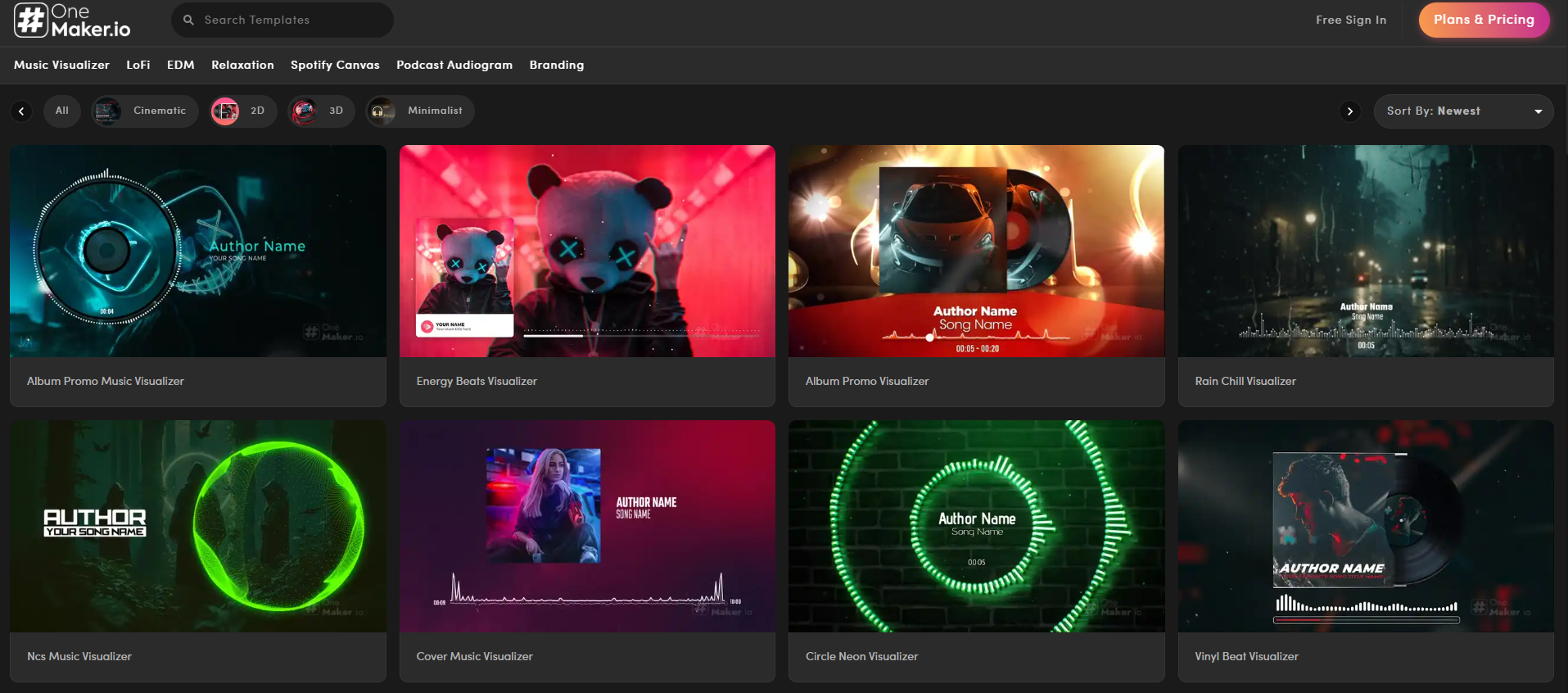Click the 2D chip thumbnail icon
This screenshot has width=1568, height=693.
point(225,111)
